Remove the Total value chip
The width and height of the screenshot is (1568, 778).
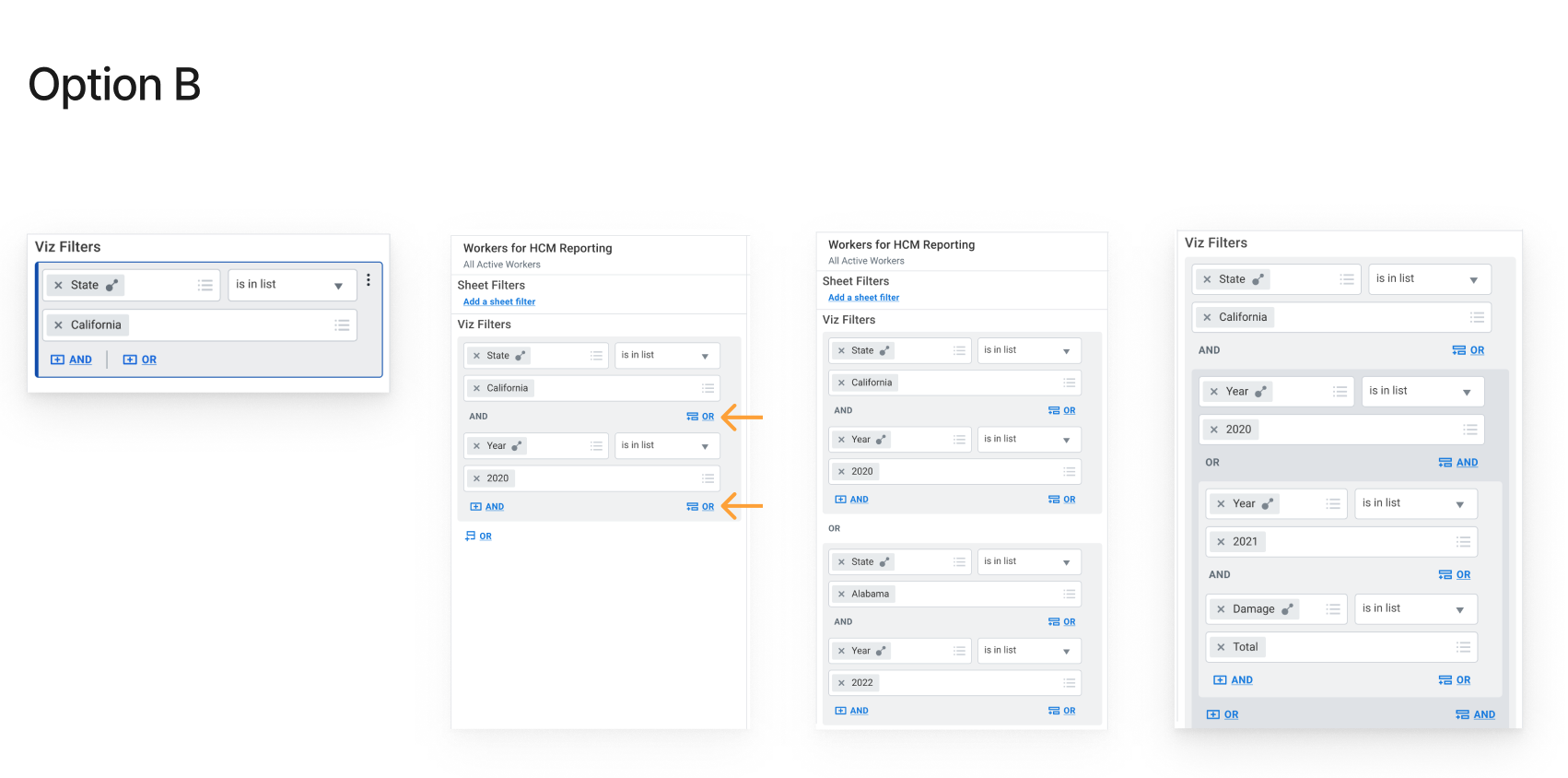(1221, 647)
